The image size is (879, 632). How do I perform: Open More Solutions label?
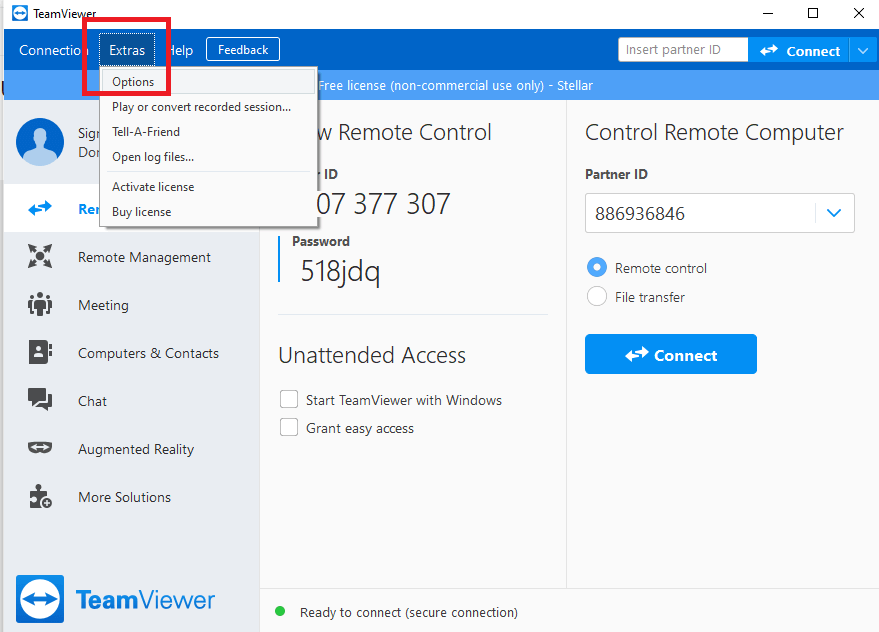(x=124, y=497)
